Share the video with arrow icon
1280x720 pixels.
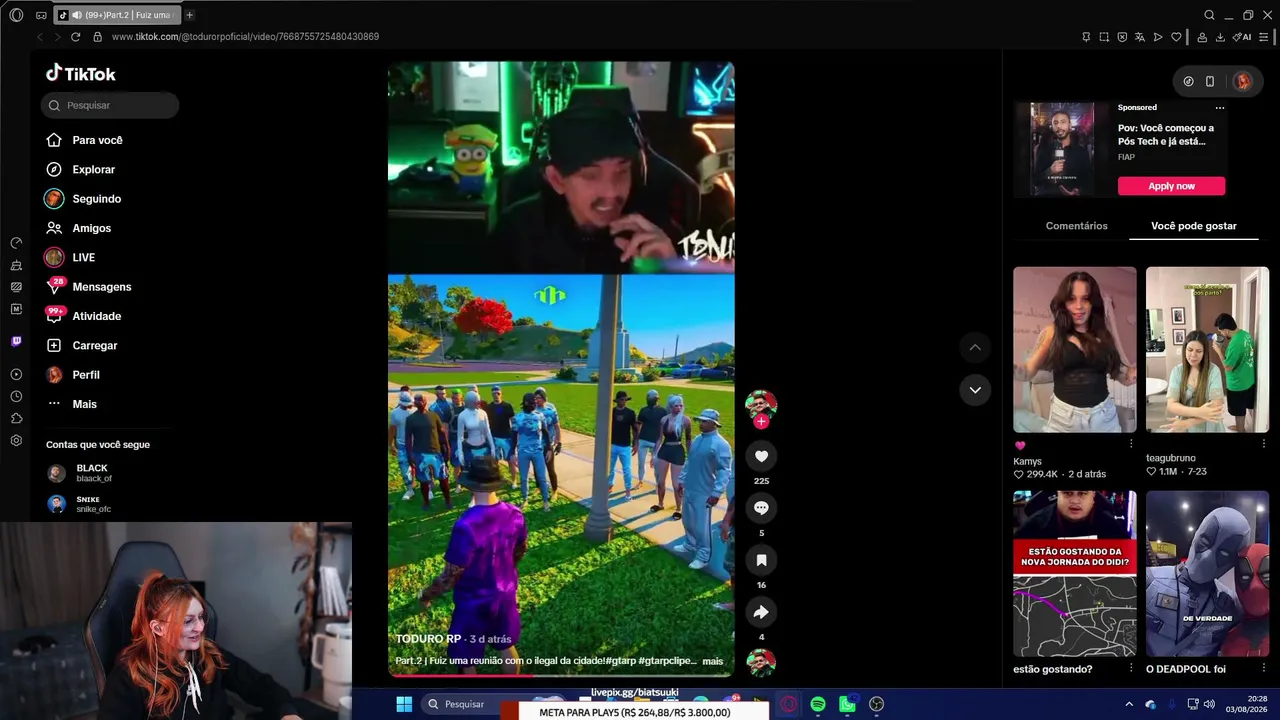click(x=761, y=612)
